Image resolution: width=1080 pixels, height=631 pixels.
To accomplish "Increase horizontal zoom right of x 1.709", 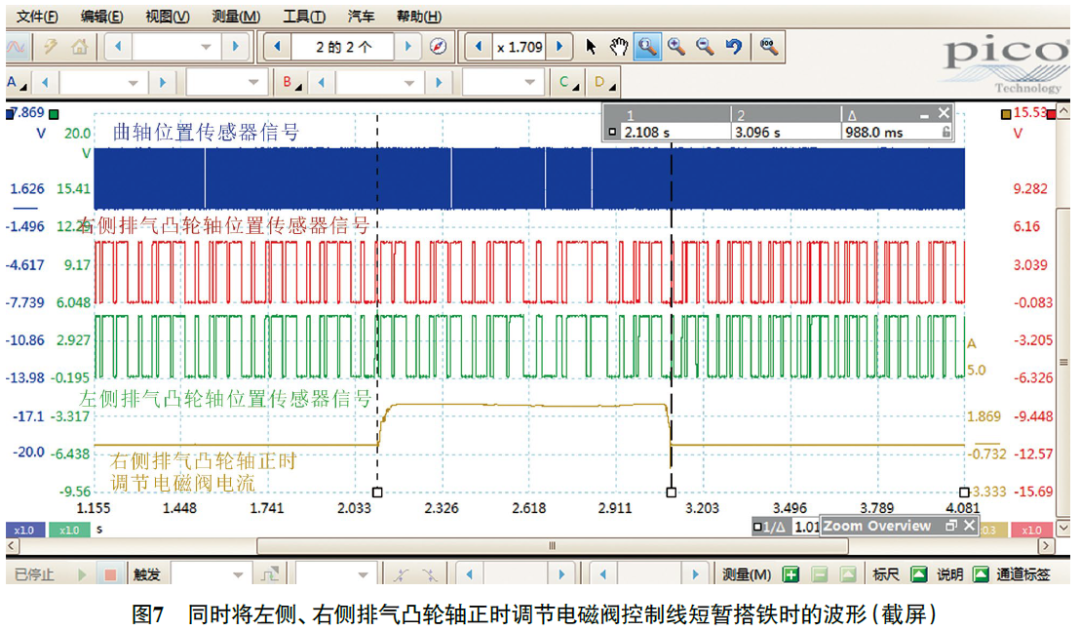I will point(559,47).
